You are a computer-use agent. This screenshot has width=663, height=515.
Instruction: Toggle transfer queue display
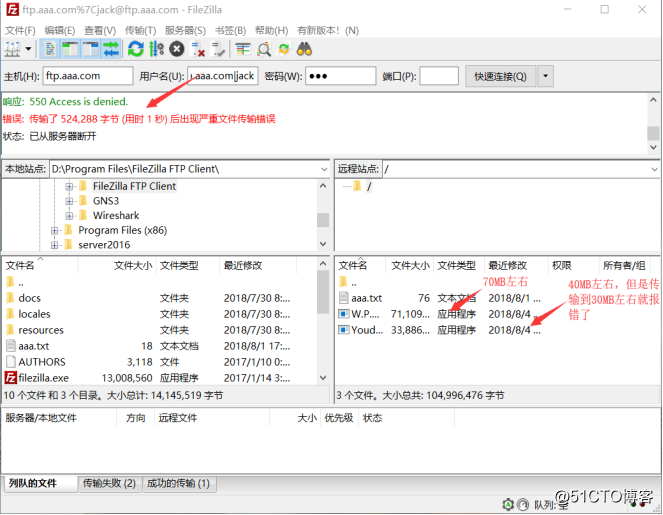pyautogui.click(x=111, y=49)
